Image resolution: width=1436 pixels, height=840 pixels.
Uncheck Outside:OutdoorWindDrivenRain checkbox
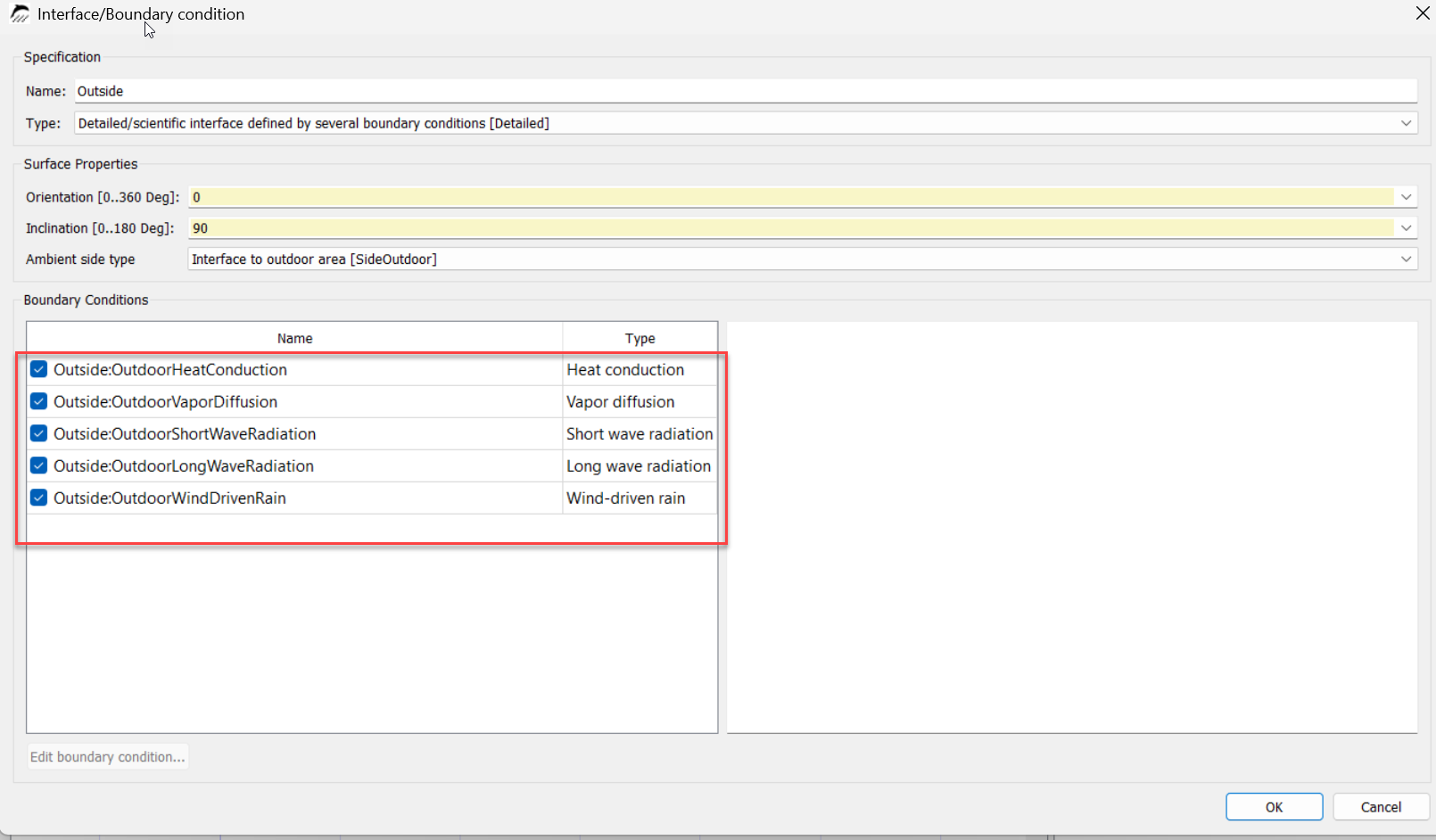[x=38, y=498]
